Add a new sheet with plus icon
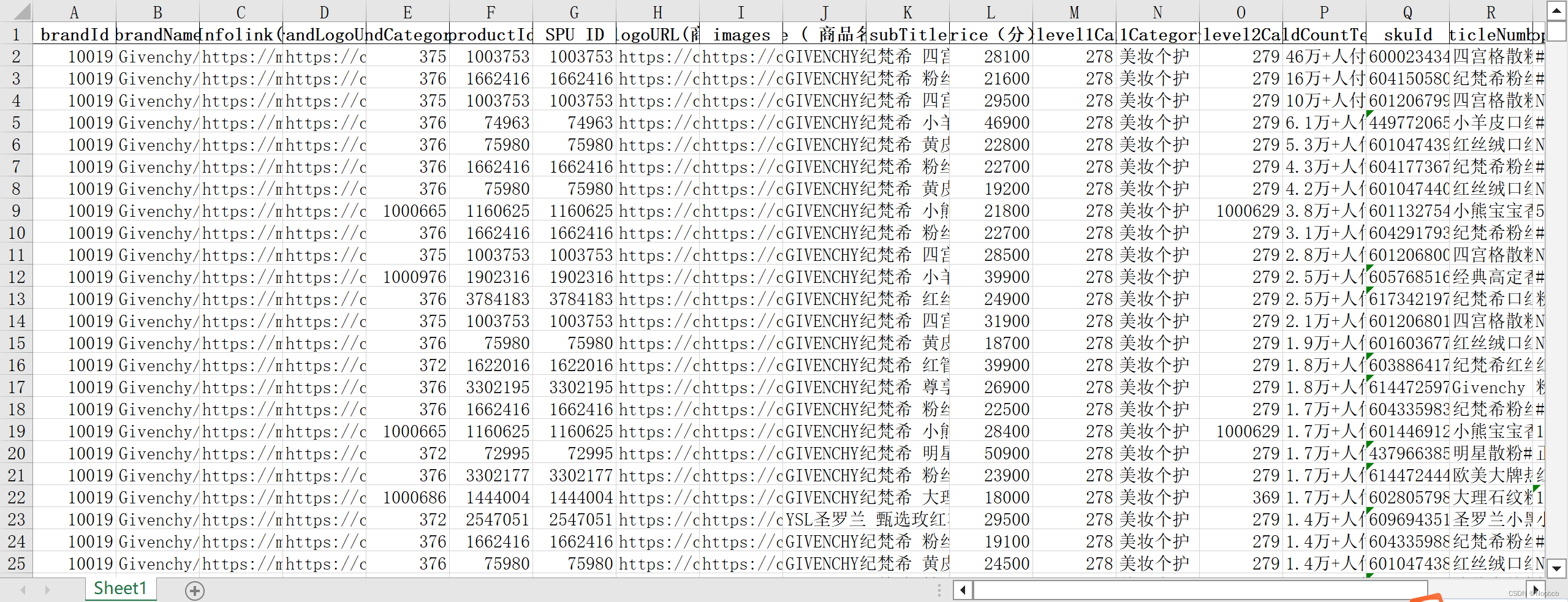This screenshot has width=1568, height=602. tap(195, 590)
